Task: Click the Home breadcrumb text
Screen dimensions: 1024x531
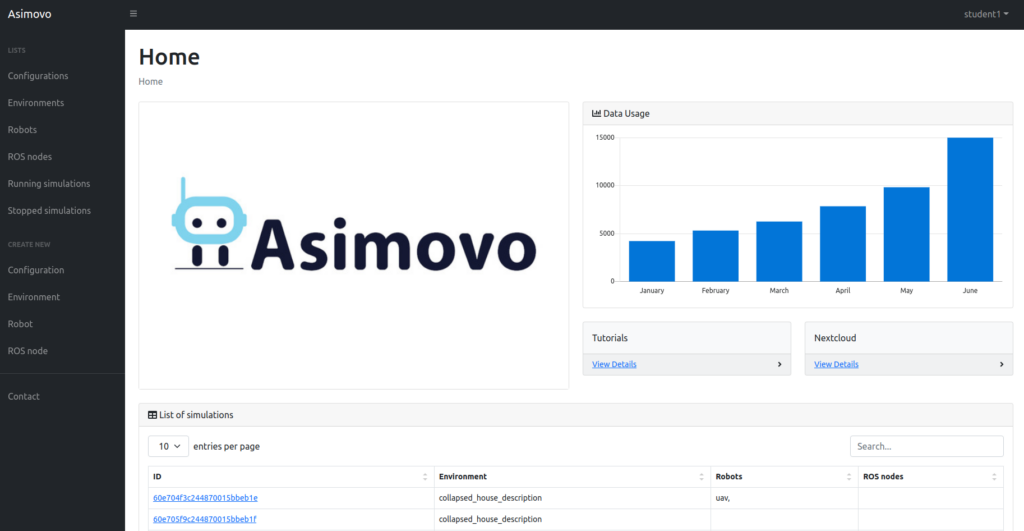Action: (x=150, y=82)
